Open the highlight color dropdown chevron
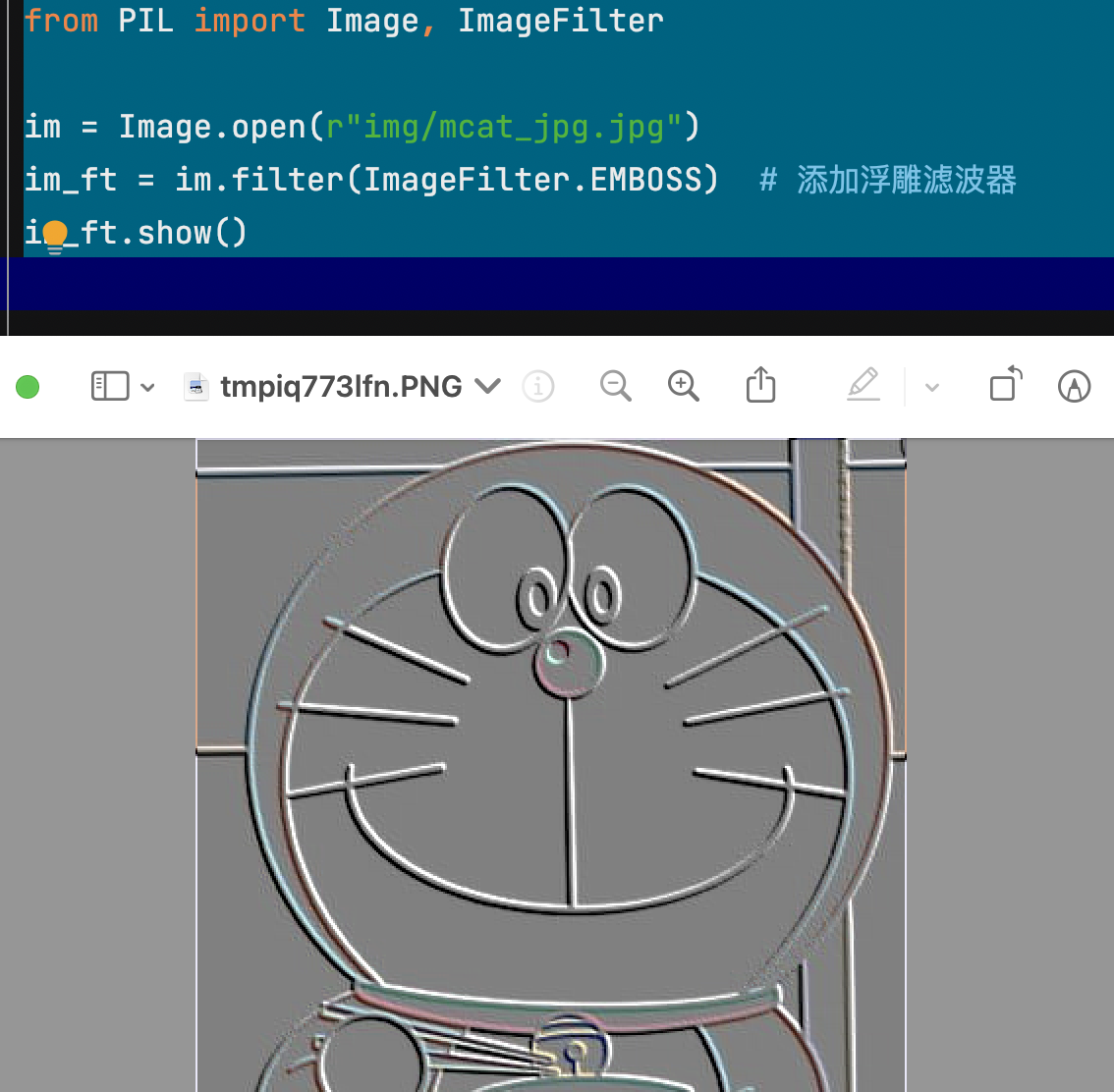1114x1092 pixels. pos(929,386)
